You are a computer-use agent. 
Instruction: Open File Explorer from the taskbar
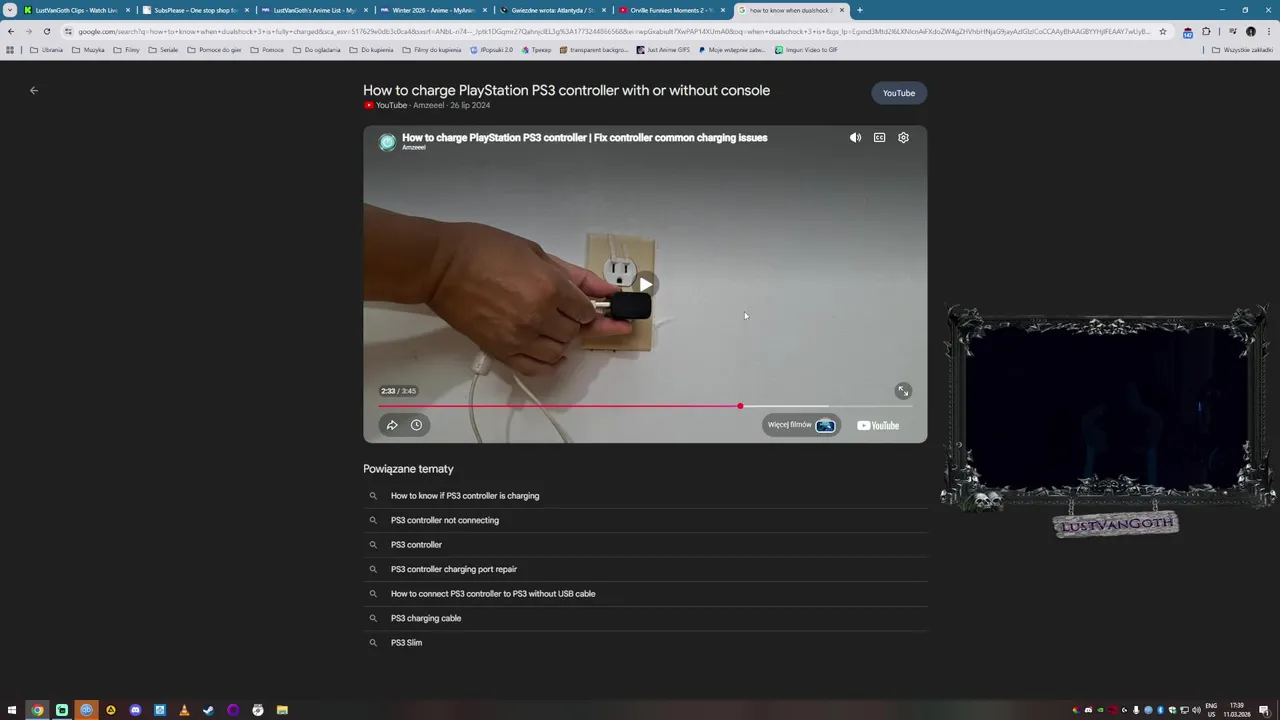pyautogui.click(x=282, y=710)
